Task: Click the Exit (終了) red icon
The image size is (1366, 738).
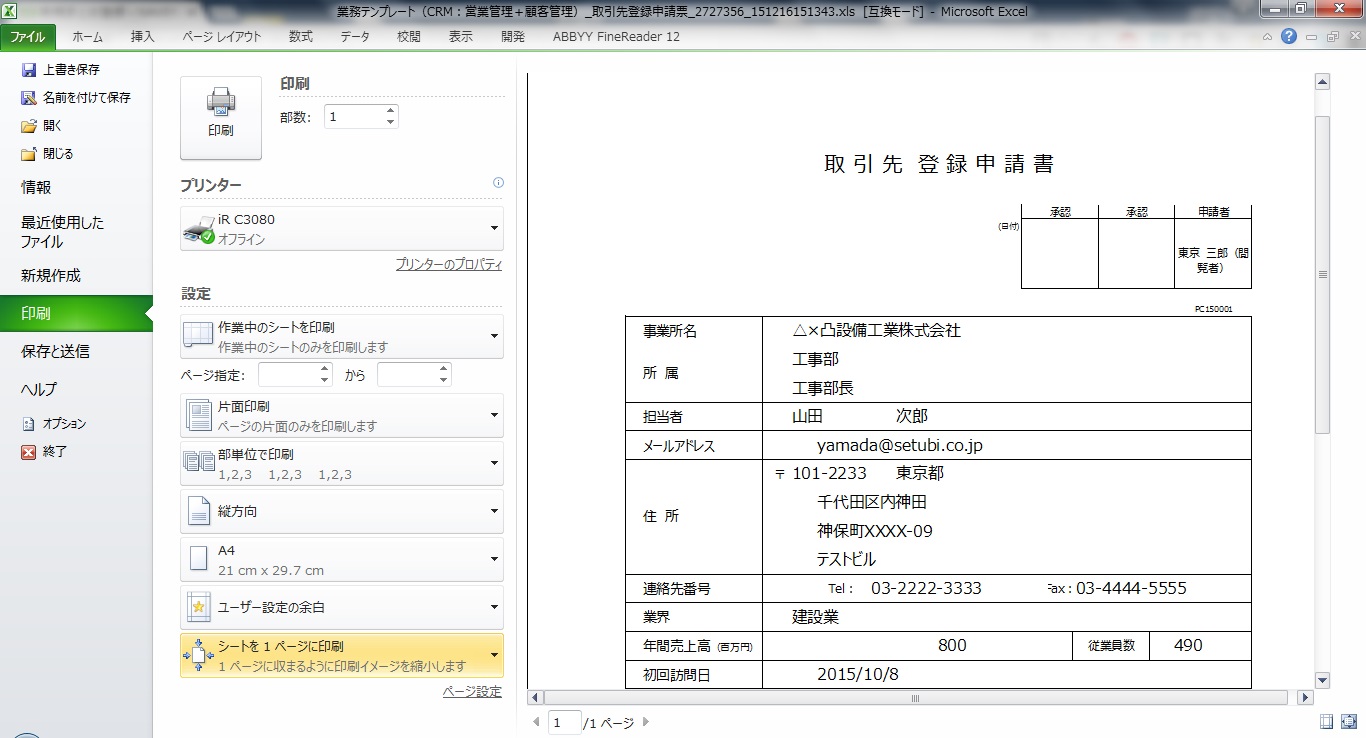Action: coord(29,452)
